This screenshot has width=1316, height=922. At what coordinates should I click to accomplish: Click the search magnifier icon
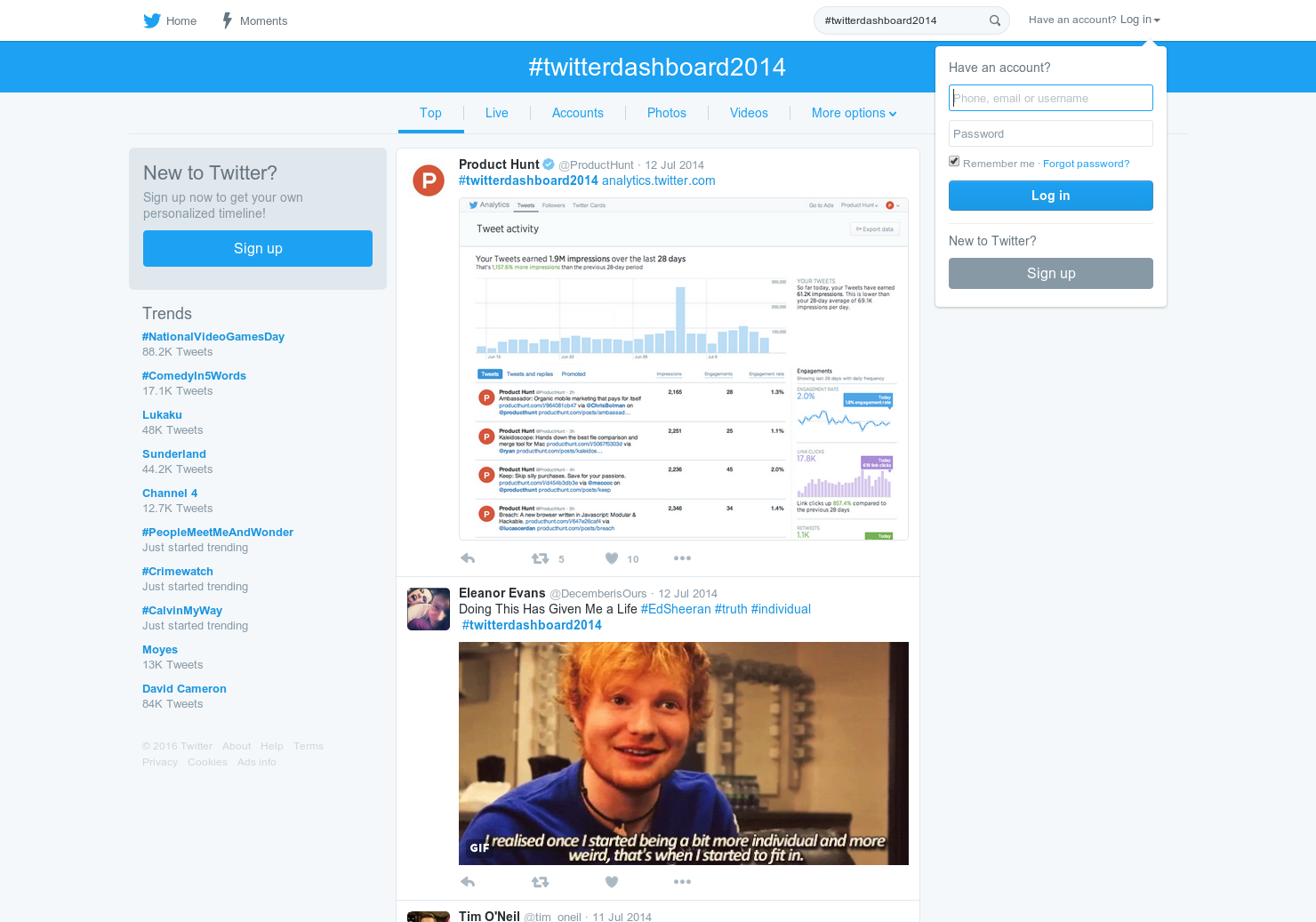[995, 20]
